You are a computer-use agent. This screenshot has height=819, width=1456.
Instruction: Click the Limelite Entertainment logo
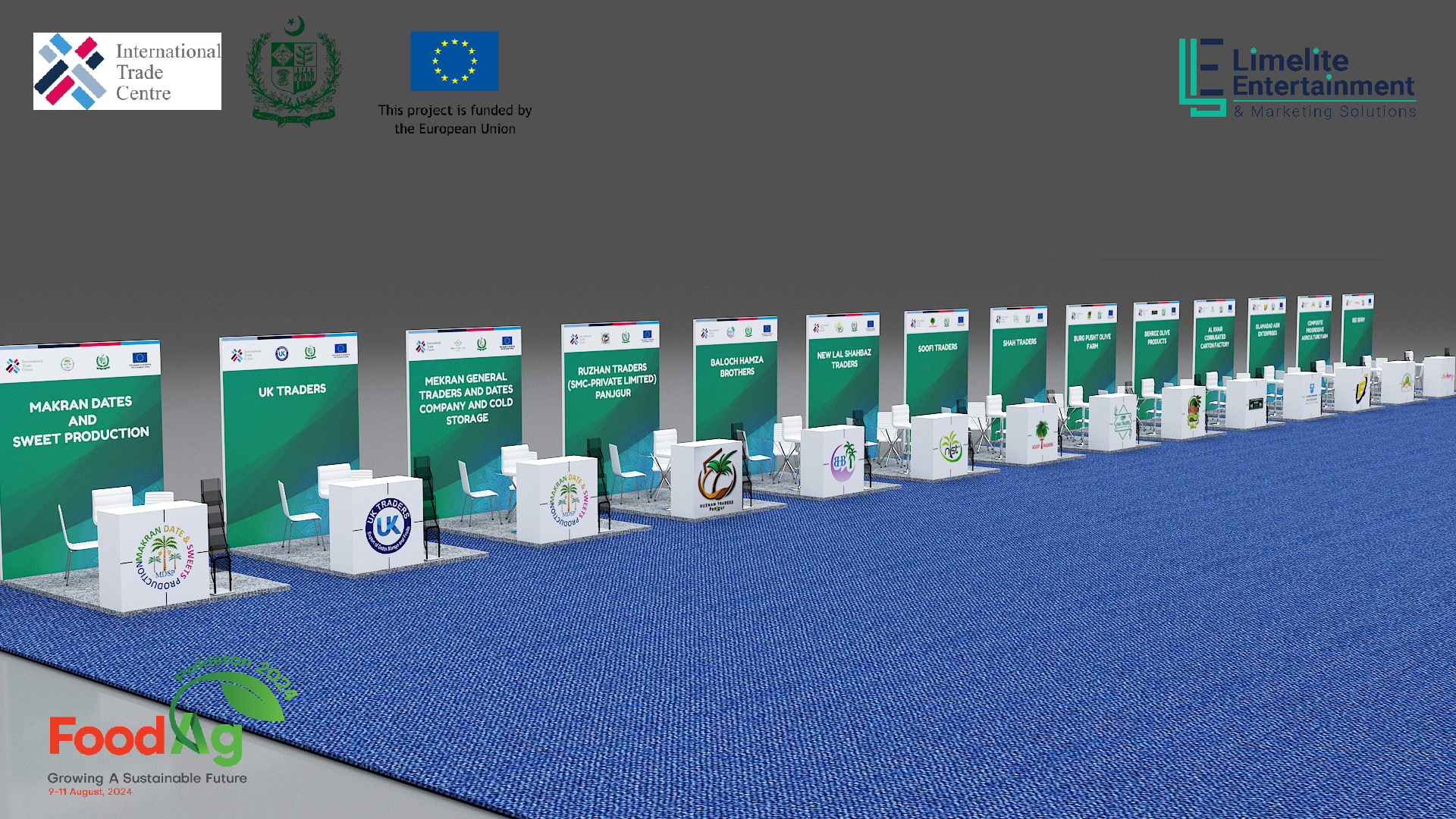1297,78
